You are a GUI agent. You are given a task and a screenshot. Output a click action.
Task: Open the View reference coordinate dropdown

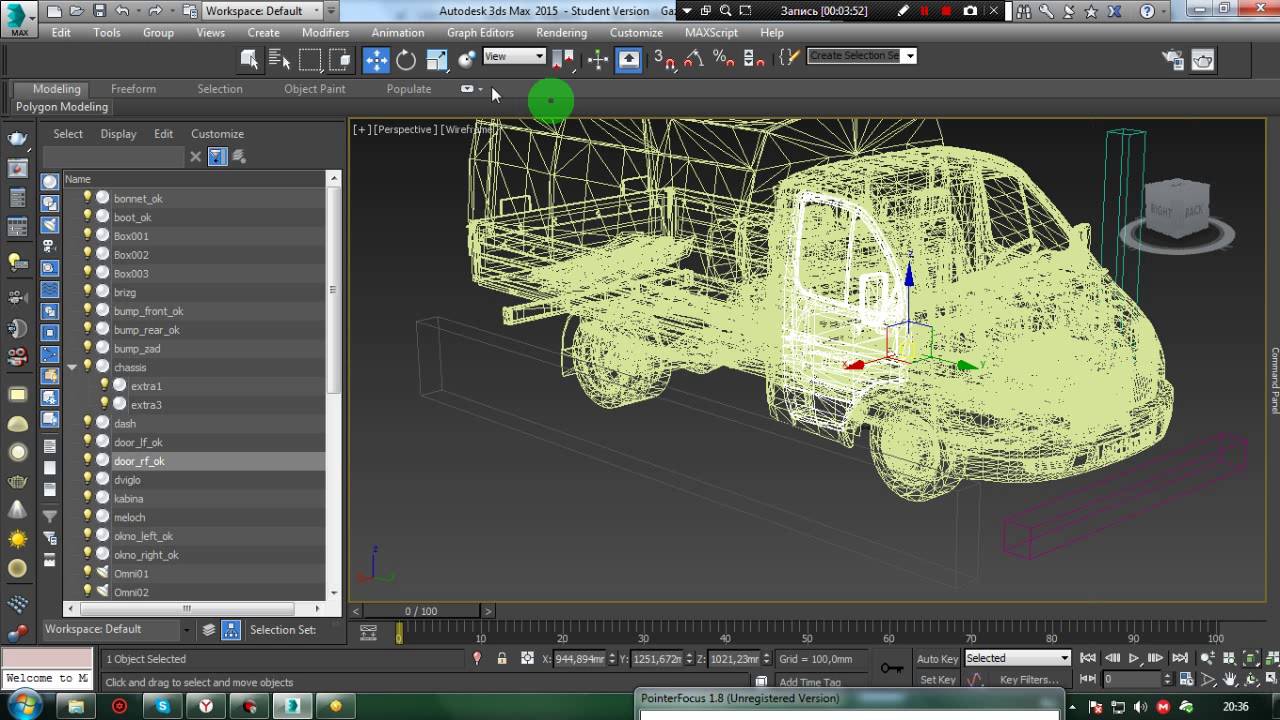(x=514, y=56)
